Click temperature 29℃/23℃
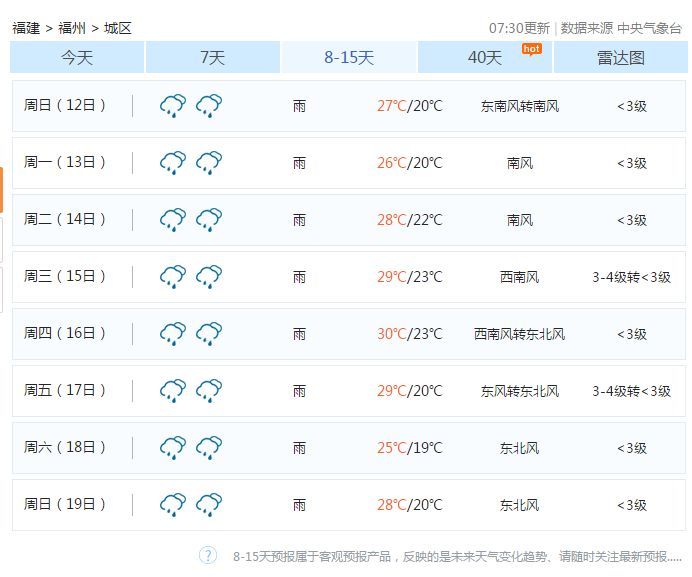Screen dimensions: 692x577 coord(410,277)
